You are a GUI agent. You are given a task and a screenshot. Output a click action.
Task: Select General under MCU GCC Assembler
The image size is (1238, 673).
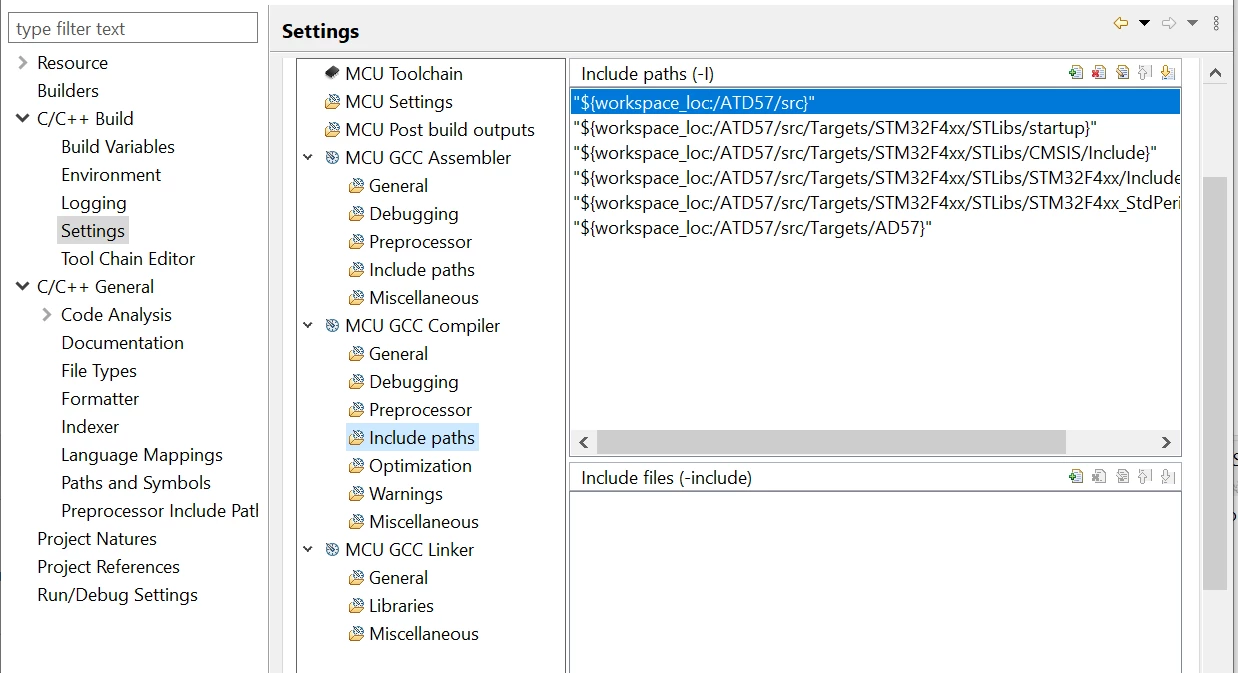(398, 185)
